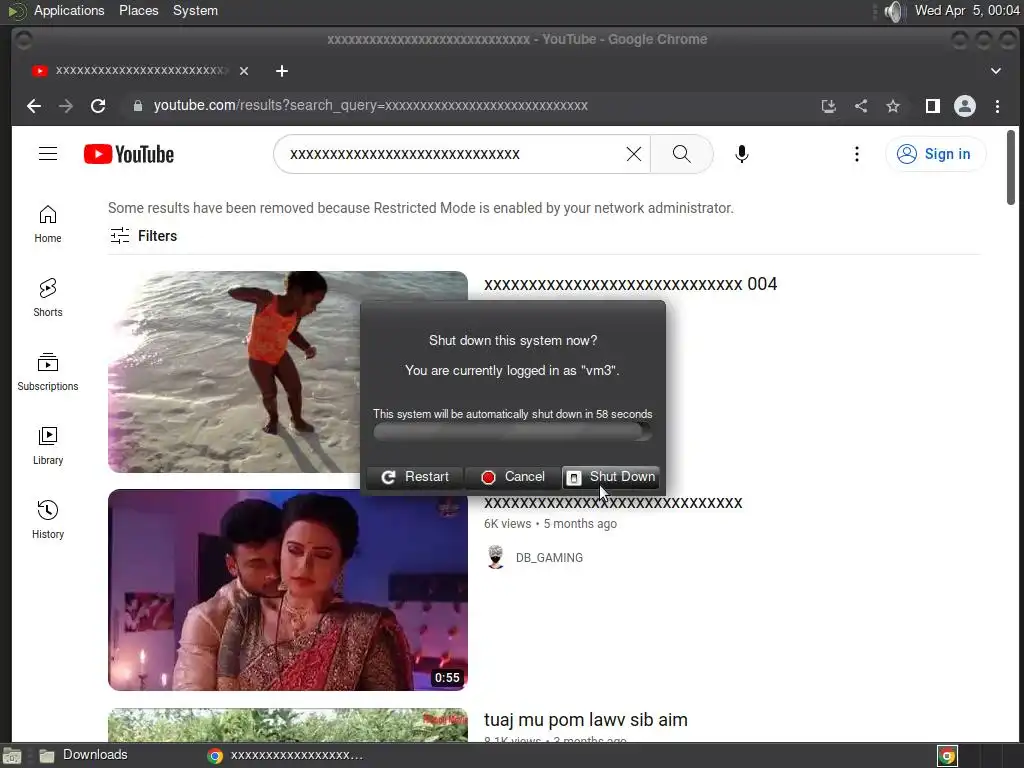
Task: Toggle Chrome's side panel icon
Action: pos(933,106)
